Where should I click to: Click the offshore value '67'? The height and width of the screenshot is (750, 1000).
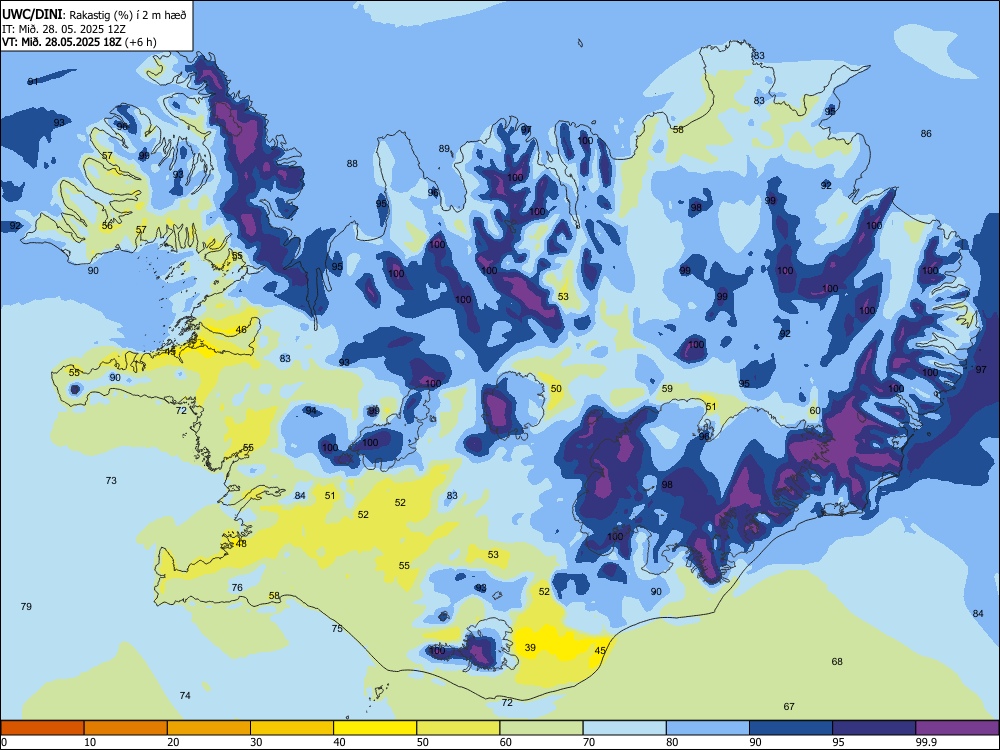point(789,706)
